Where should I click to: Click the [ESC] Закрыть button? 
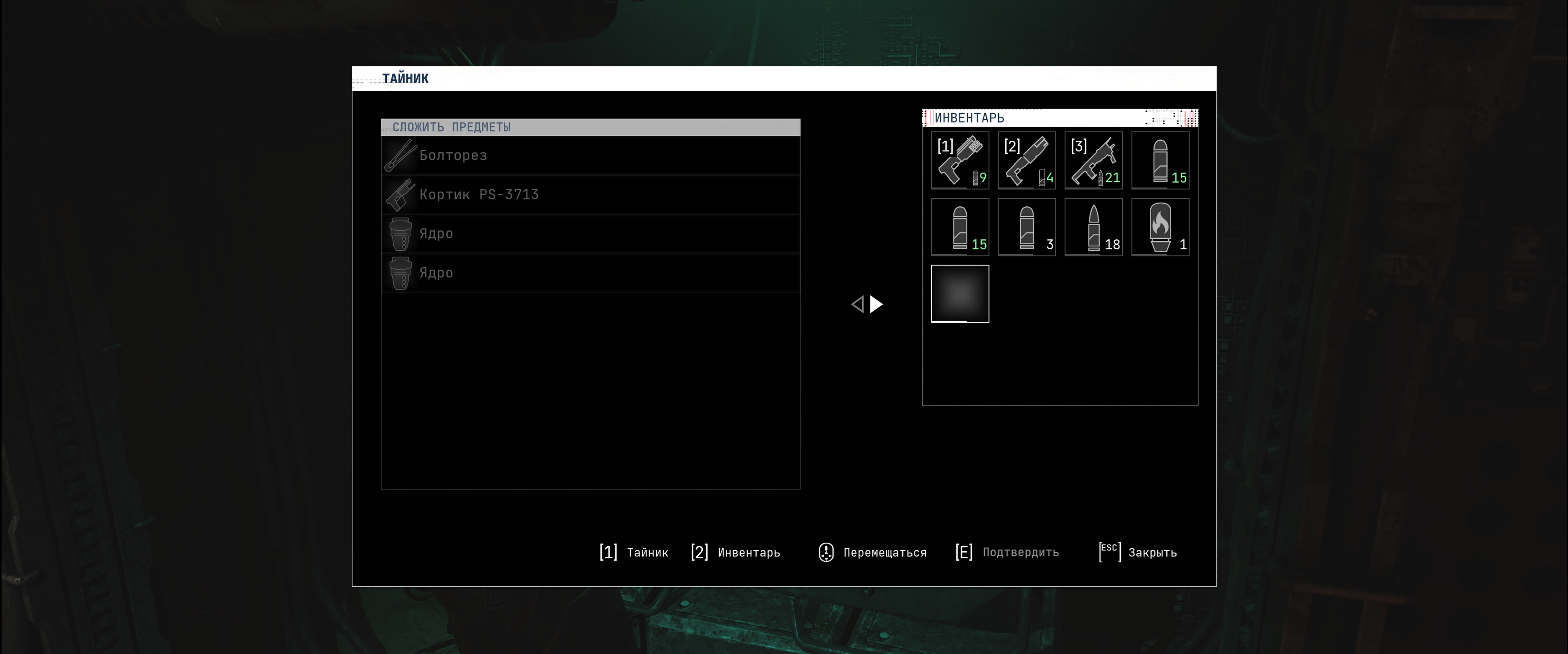[1138, 552]
